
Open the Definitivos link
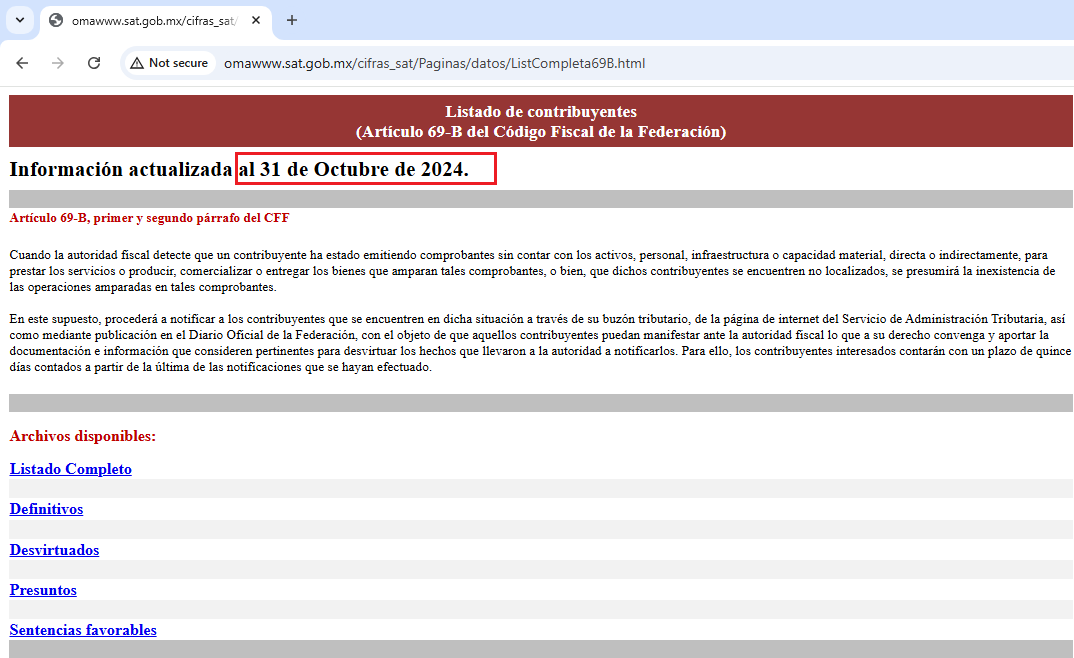[47, 509]
